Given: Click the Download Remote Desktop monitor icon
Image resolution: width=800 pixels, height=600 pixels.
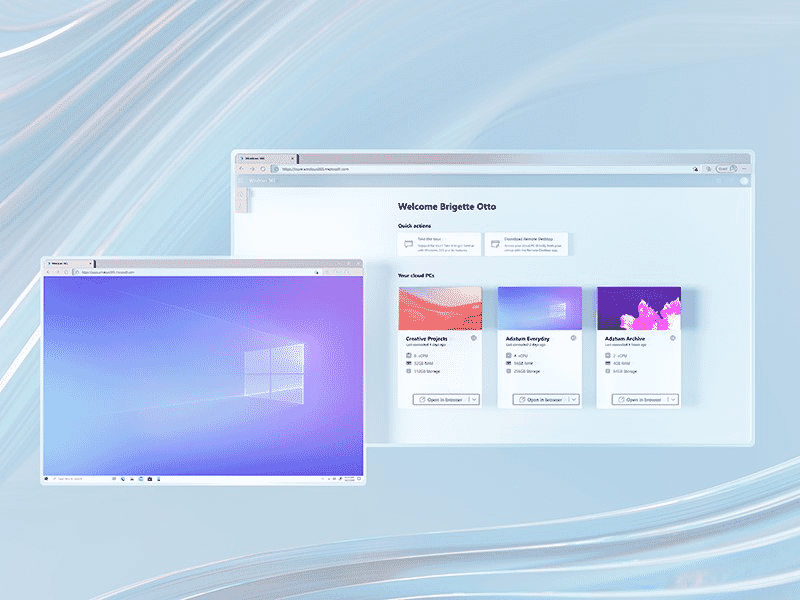Looking at the screenshot, I should coord(494,243).
